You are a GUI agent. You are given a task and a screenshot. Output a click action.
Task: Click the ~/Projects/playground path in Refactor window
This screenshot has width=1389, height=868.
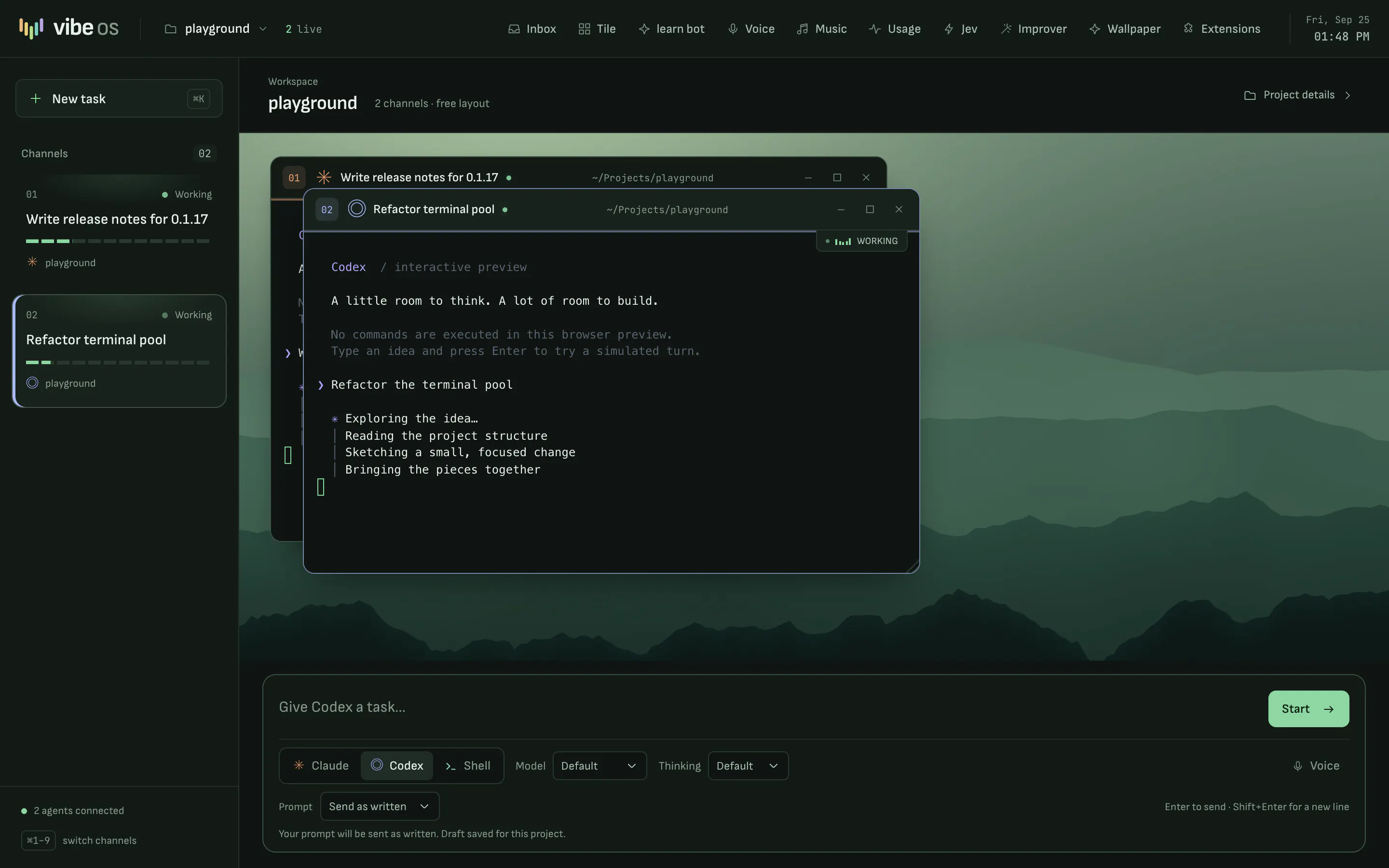[x=667, y=210]
